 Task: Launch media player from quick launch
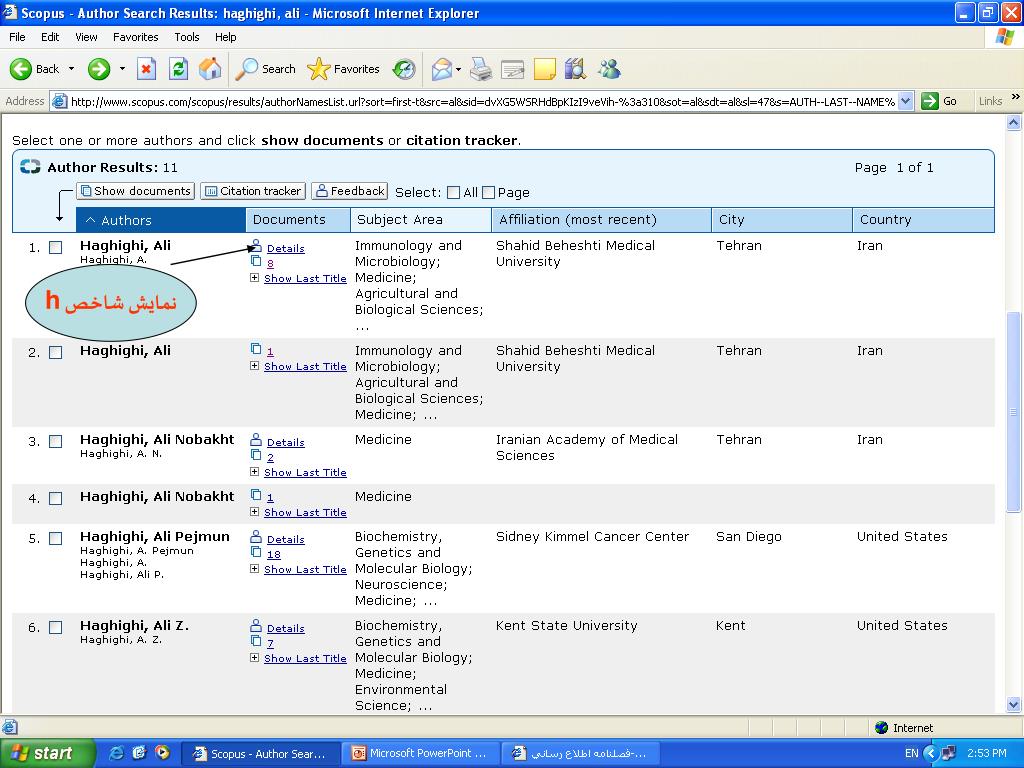[162, 752]
